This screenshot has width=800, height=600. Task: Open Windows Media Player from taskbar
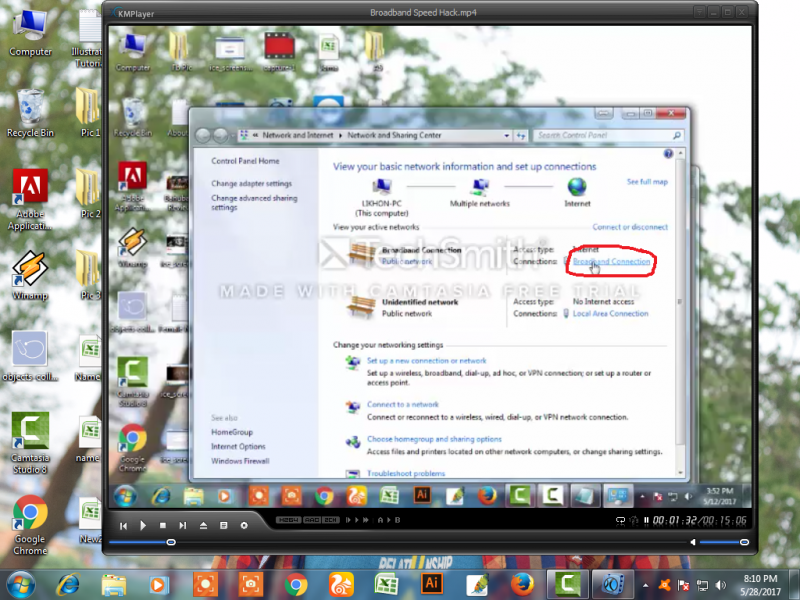coord(158,585)
